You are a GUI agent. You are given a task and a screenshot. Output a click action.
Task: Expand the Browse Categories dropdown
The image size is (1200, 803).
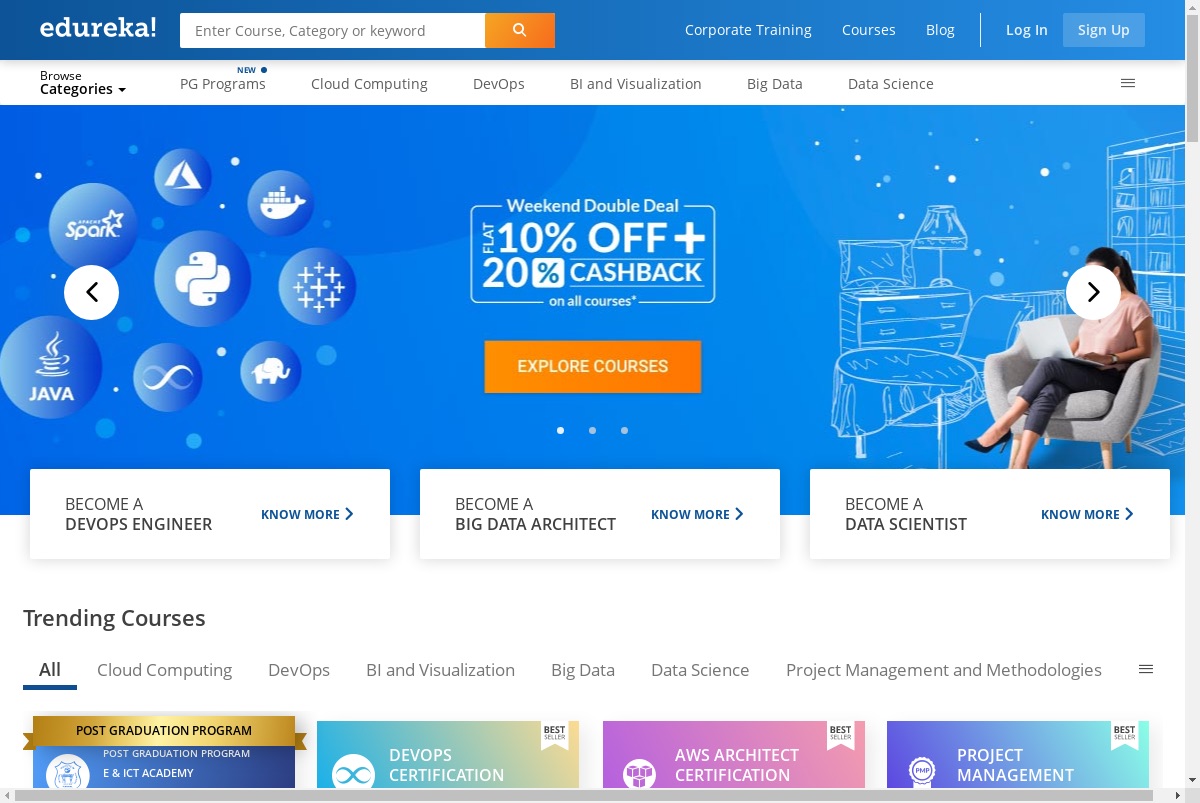(x=83, y=83)
